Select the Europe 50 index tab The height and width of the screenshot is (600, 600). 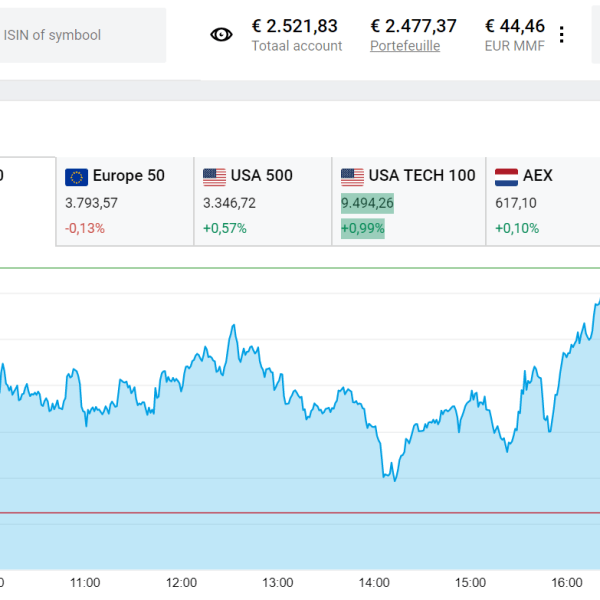(x=125, y=201)
